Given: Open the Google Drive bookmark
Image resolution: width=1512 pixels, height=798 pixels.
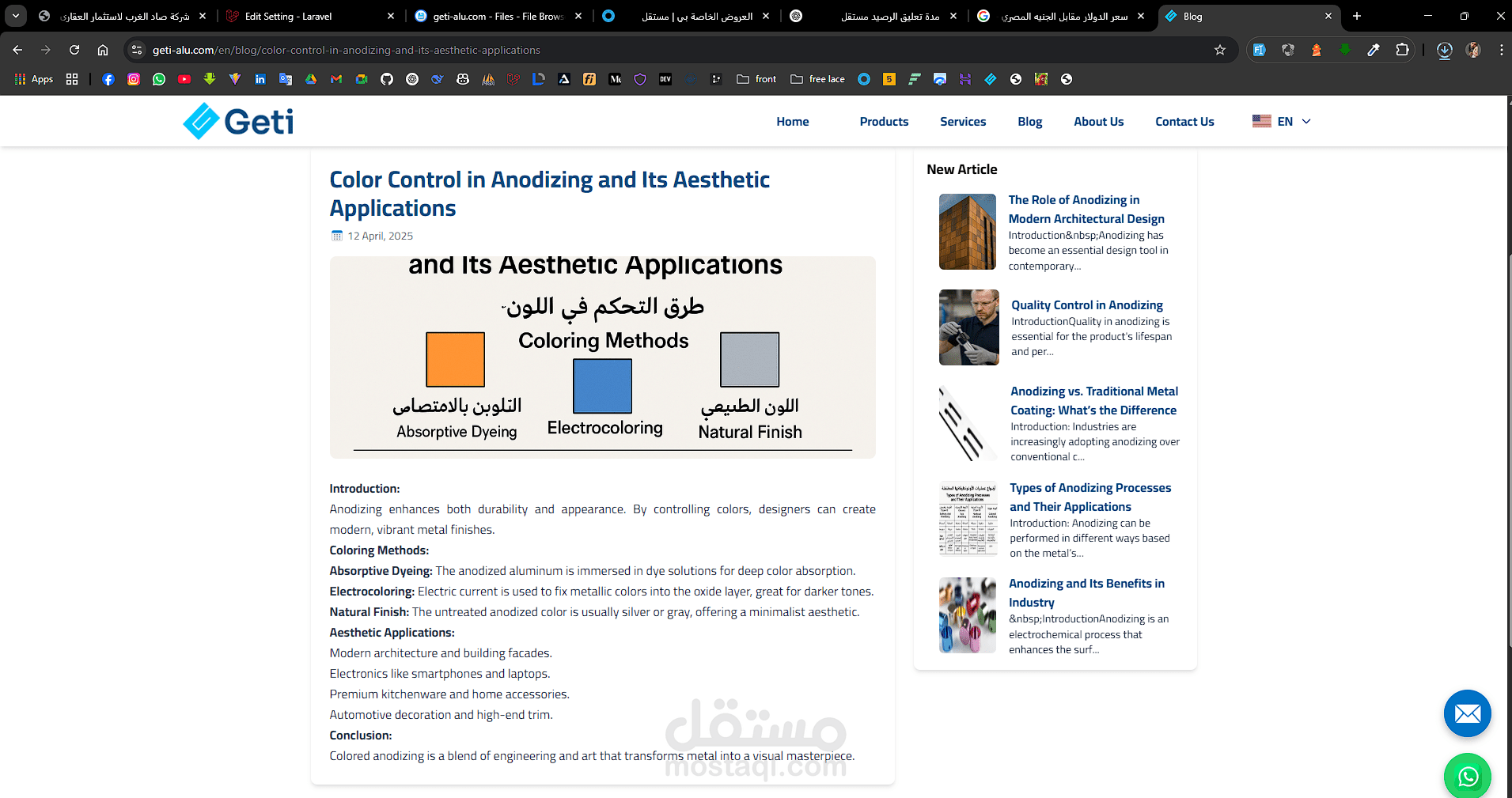Looking at the screenshot, I should click(311, 79).
